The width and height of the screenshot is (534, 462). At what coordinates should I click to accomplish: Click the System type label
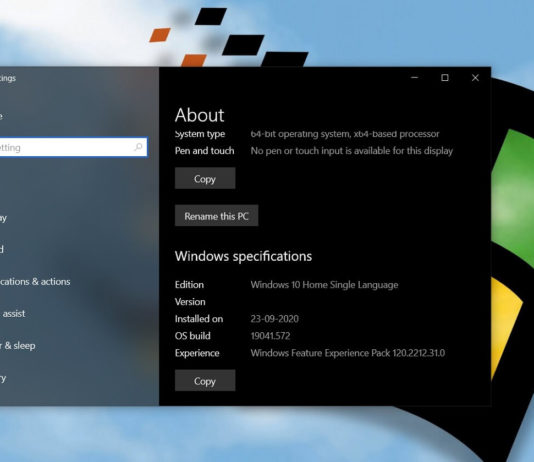tap(200, 134)
